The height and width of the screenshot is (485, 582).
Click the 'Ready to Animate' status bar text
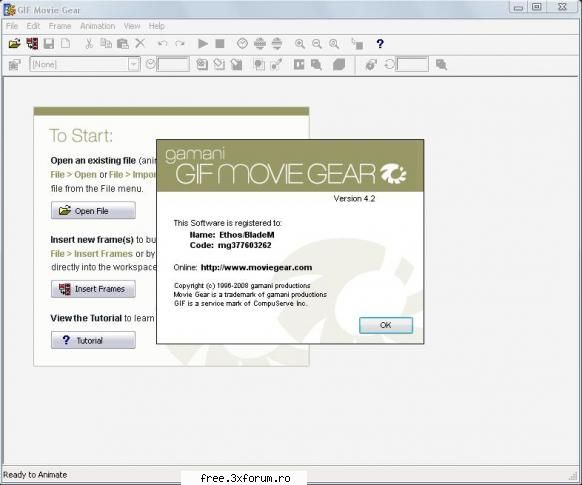[x=35, y=475]
